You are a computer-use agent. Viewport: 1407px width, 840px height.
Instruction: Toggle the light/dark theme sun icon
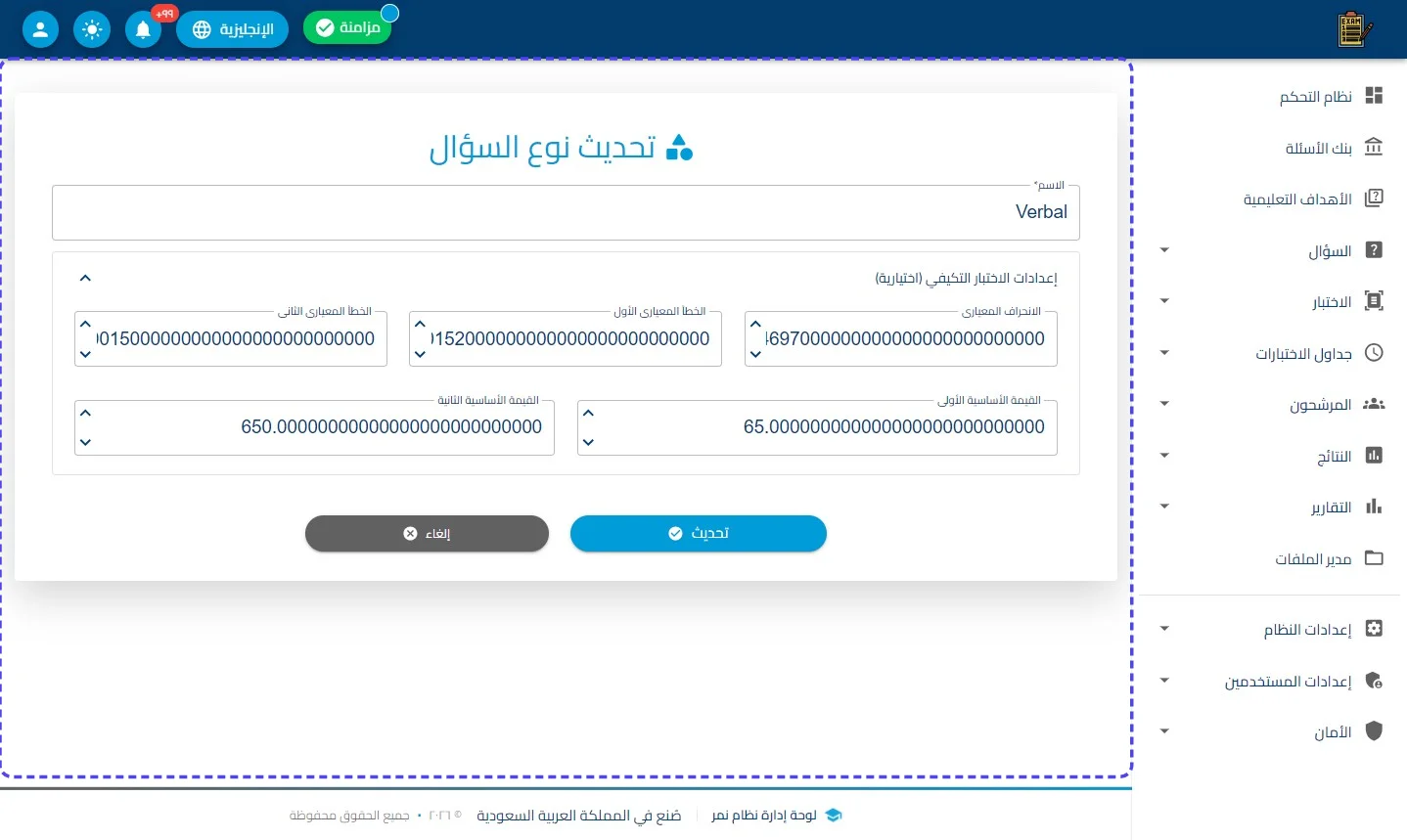pyautogui.click(x=92, y=29)
